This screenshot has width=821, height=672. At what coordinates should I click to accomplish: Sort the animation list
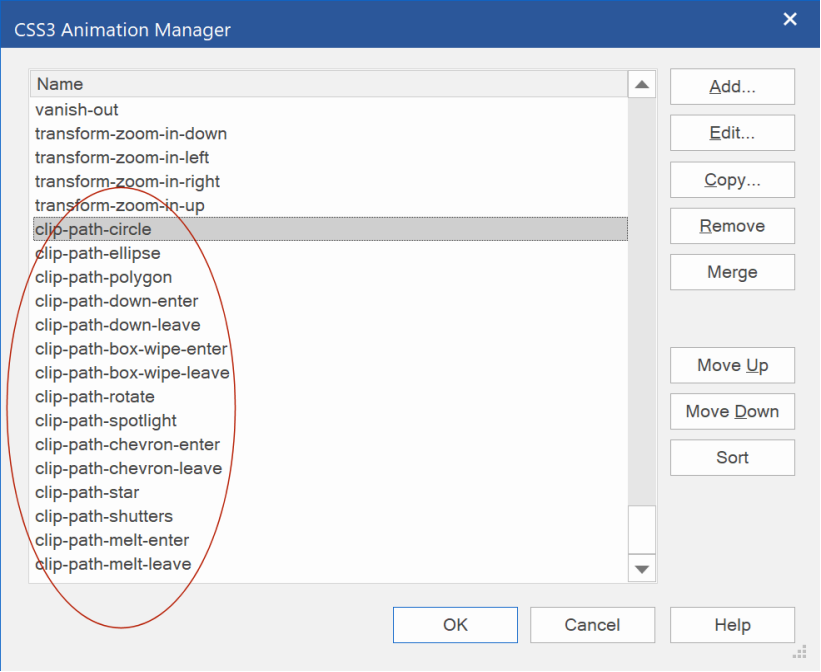point(732,458)
